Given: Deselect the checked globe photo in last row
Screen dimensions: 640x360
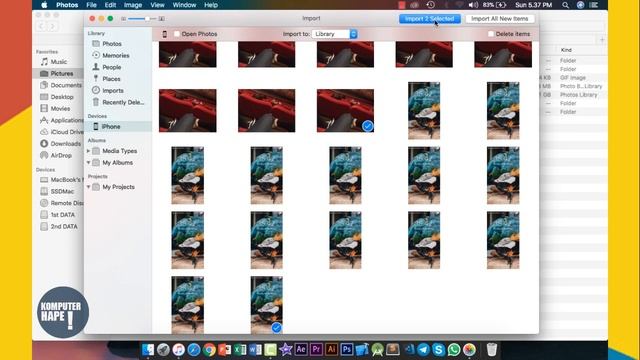Looking at the screenshot, I should [276, 327].
